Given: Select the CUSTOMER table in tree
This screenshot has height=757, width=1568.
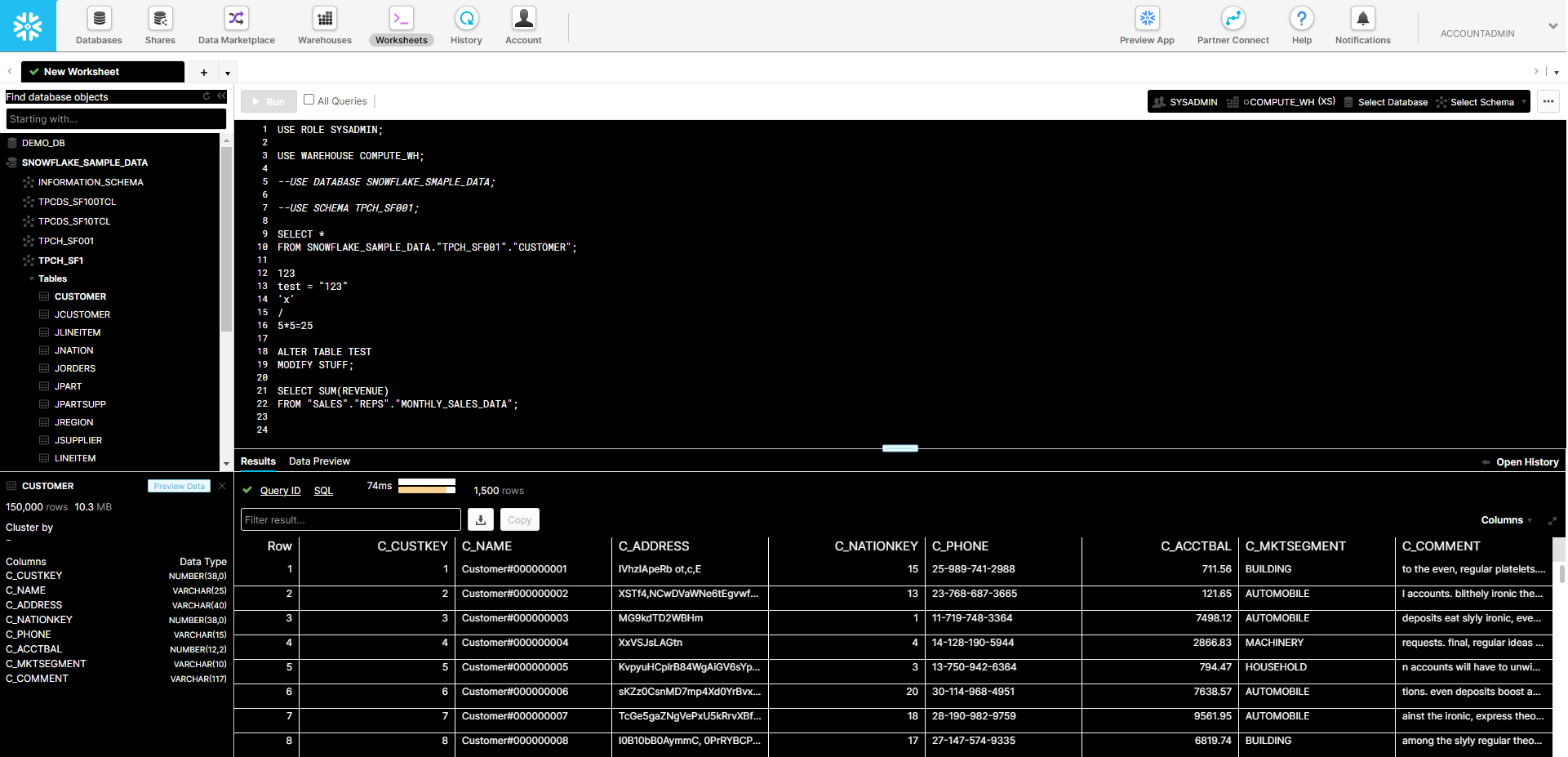Looking at the screenshot, I should coord(80,296).
